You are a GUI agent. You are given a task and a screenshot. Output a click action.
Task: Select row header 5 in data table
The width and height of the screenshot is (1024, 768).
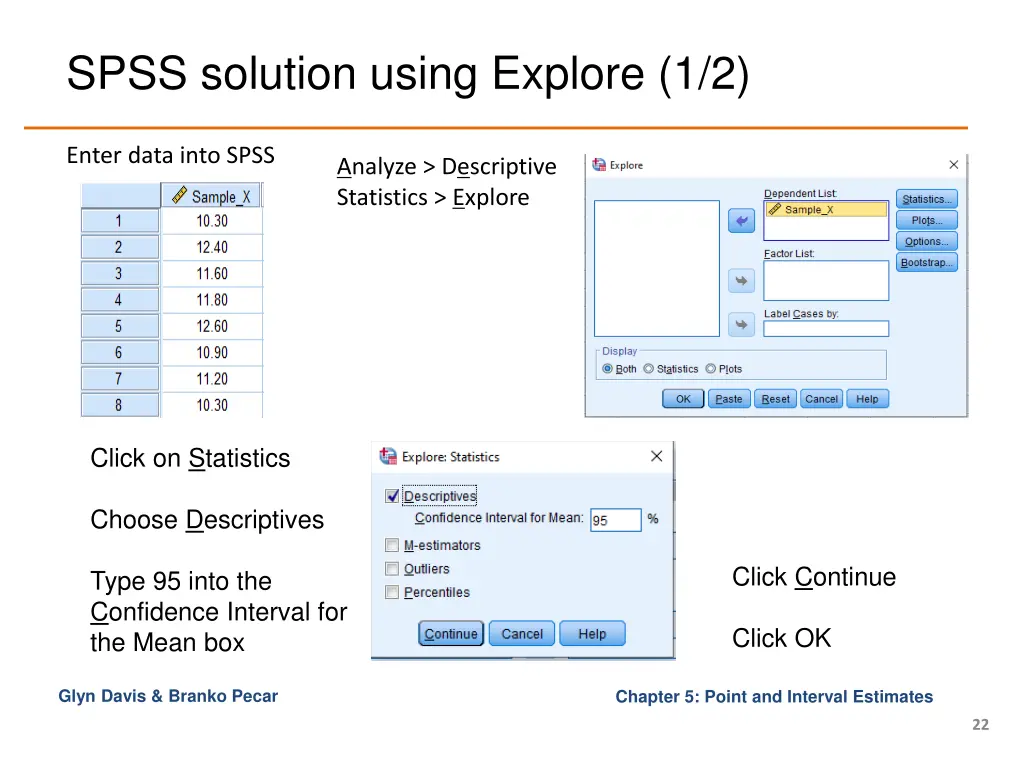pyautogui.click(x=120, y=326)
